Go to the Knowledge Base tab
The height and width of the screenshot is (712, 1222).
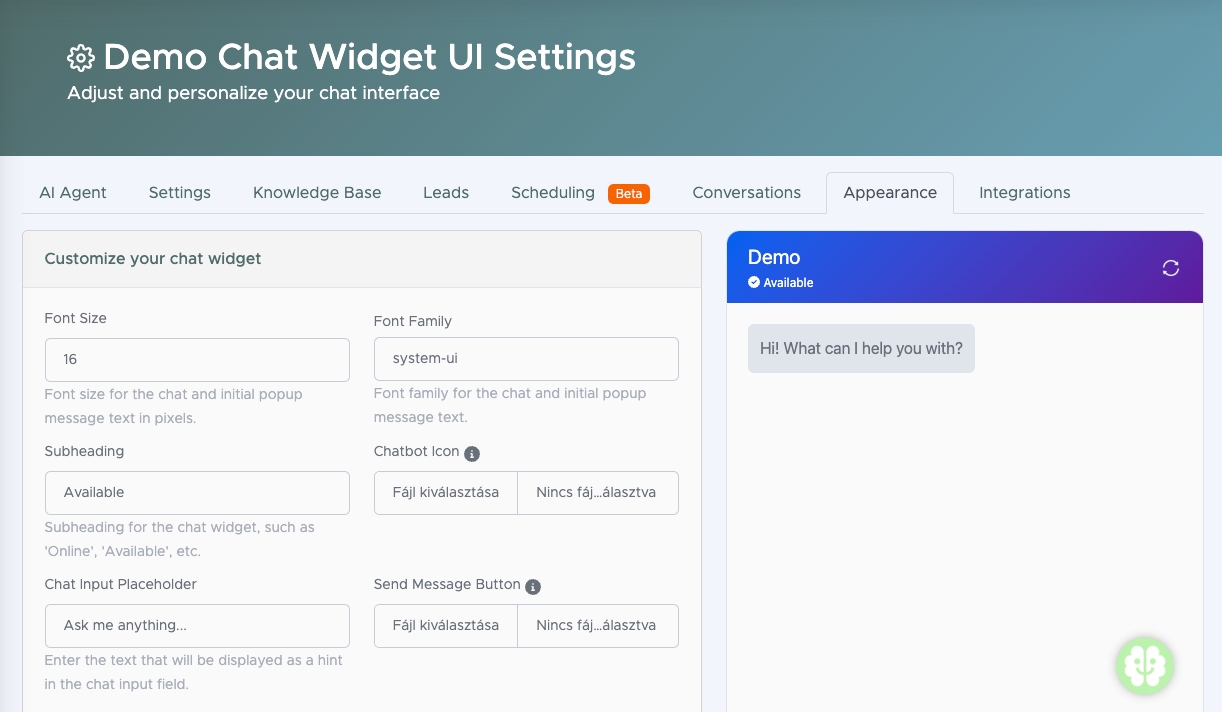point(317,193)
